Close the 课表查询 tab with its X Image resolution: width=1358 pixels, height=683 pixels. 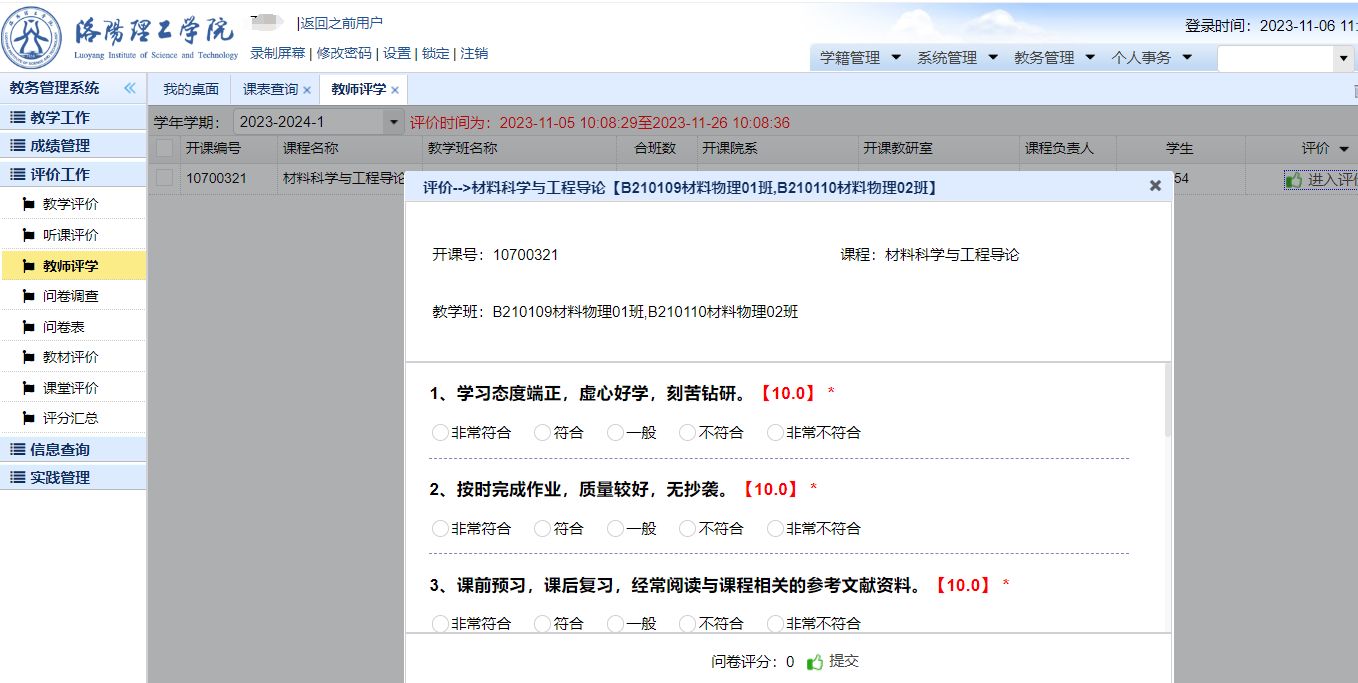(x=307, y=90)
